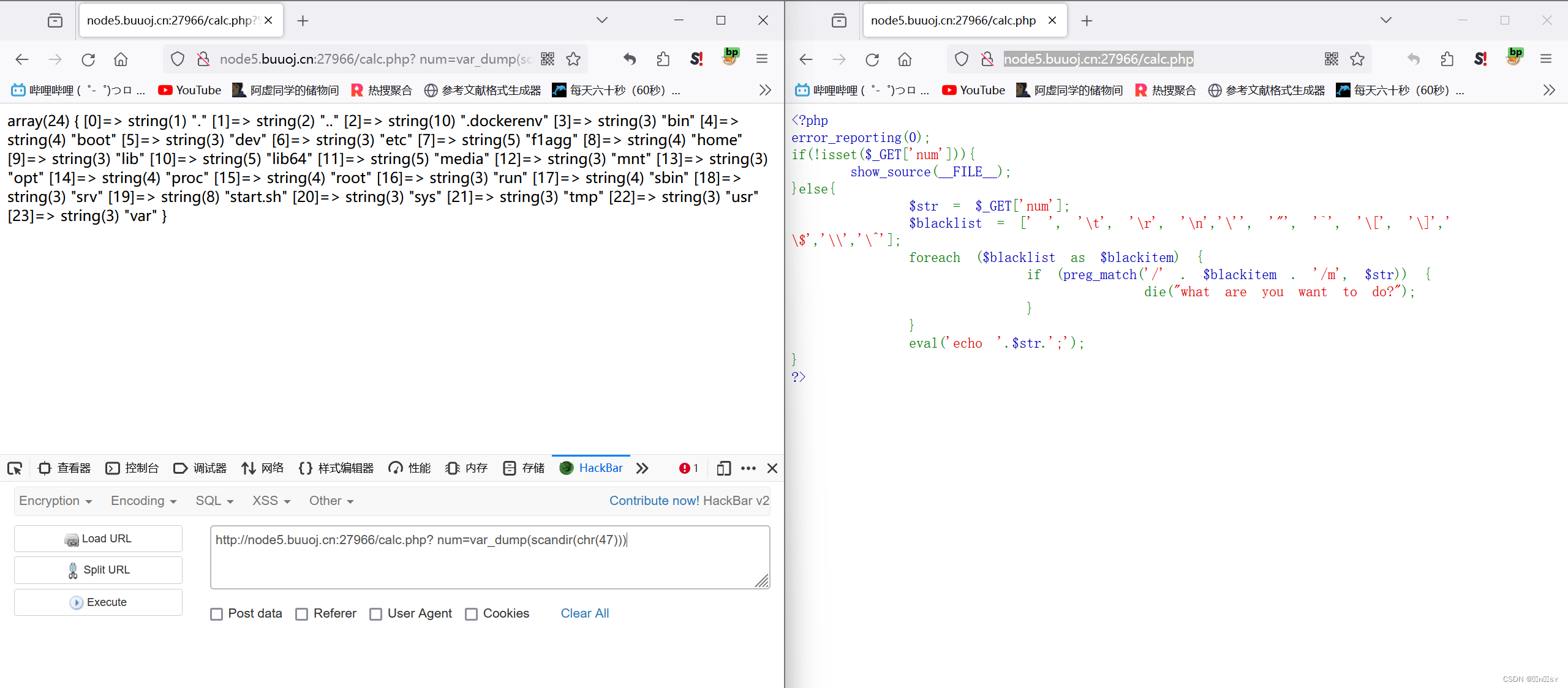Click the Clear All link
This screenshot has height=688, width=1568.
[584, 613]
